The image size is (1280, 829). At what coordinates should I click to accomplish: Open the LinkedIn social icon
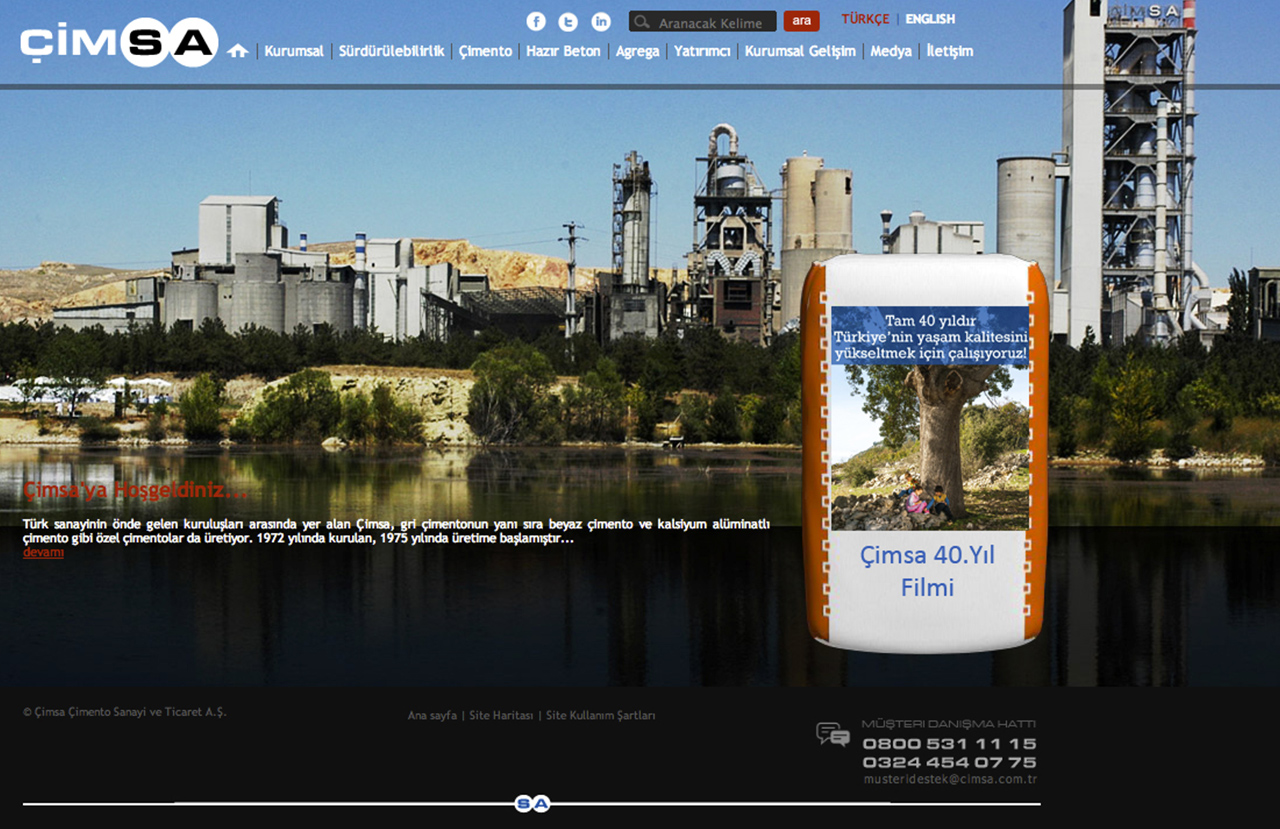(x=601, y=22)
